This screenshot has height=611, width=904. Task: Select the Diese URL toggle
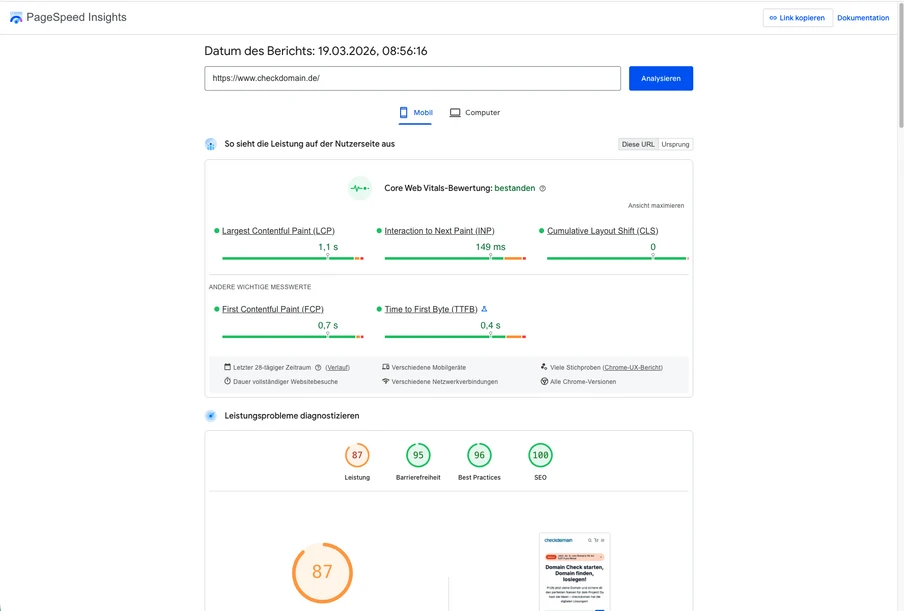(639, 144)
